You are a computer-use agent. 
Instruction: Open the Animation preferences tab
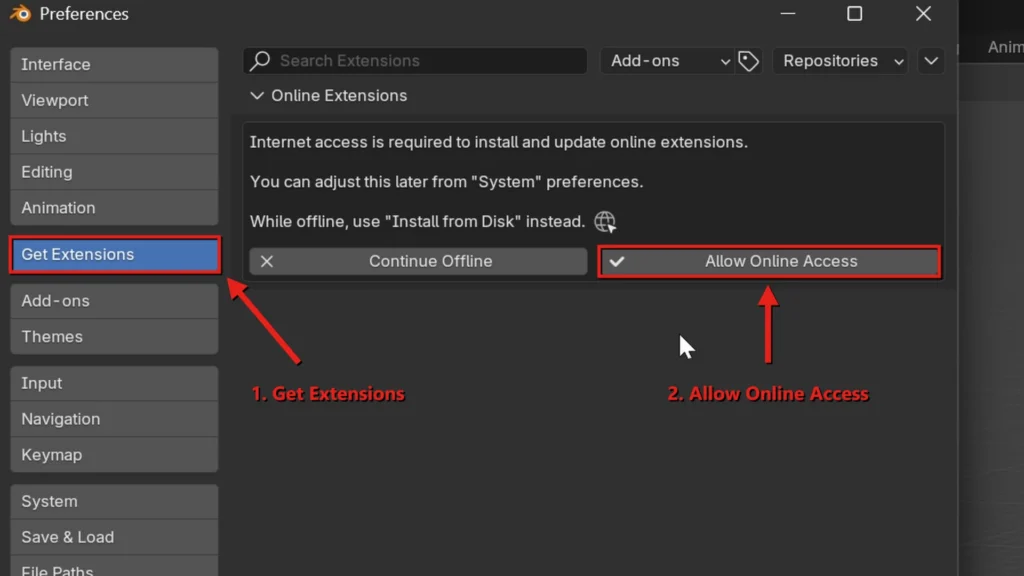coord(114,208)
